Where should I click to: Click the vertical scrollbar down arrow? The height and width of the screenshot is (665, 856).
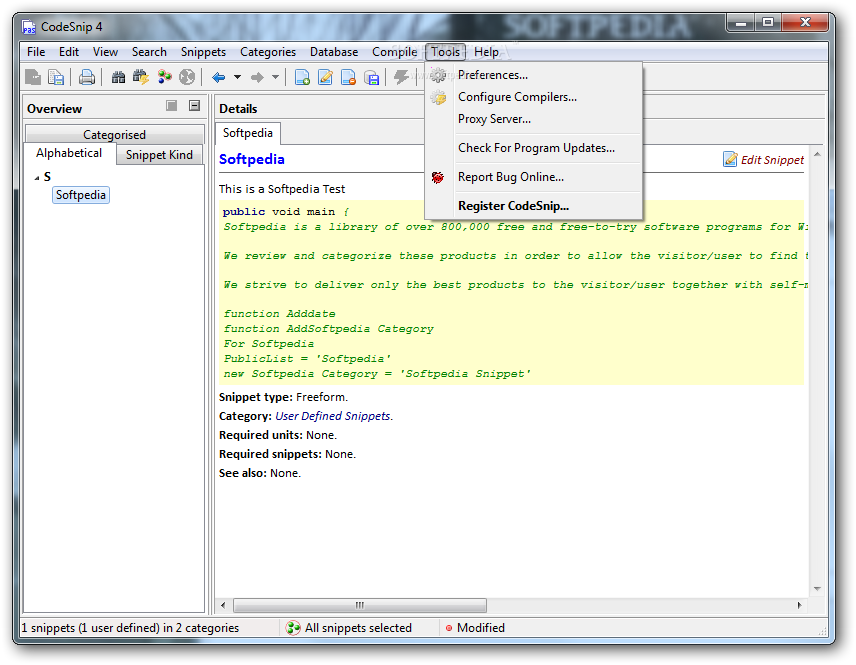tap(817, 589)
